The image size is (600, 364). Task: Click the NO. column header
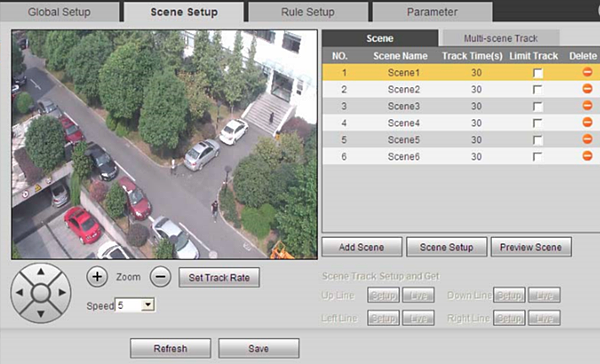click(340, 56)
